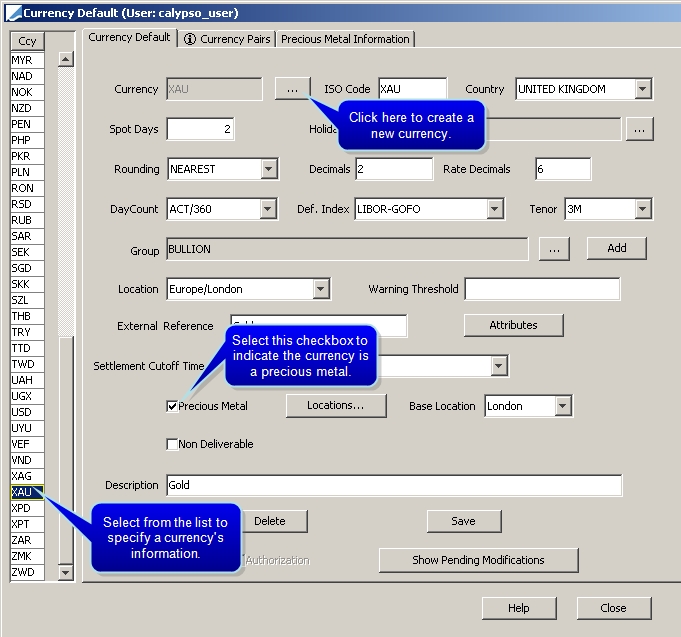The width and height of the screenshot is (681, 637).
Task: Click the Ccy column header
Action: pos(27,41)
